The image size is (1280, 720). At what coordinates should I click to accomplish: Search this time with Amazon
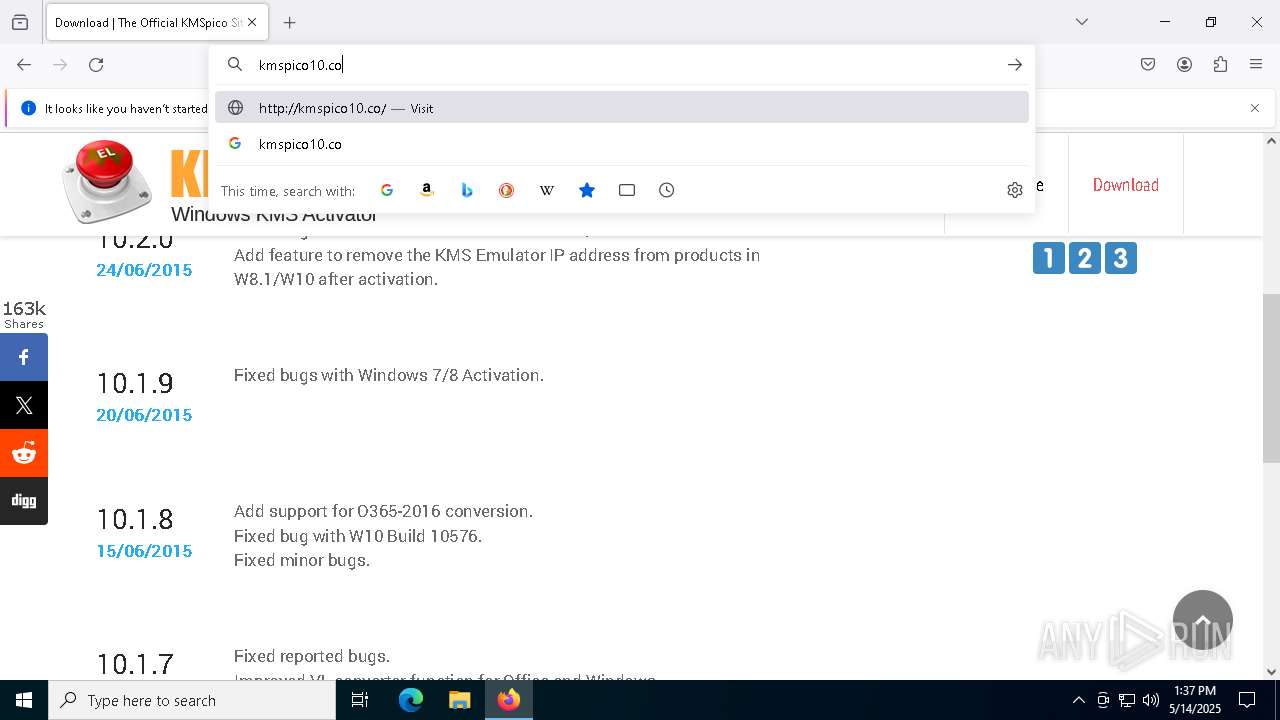tap(427, 190)
